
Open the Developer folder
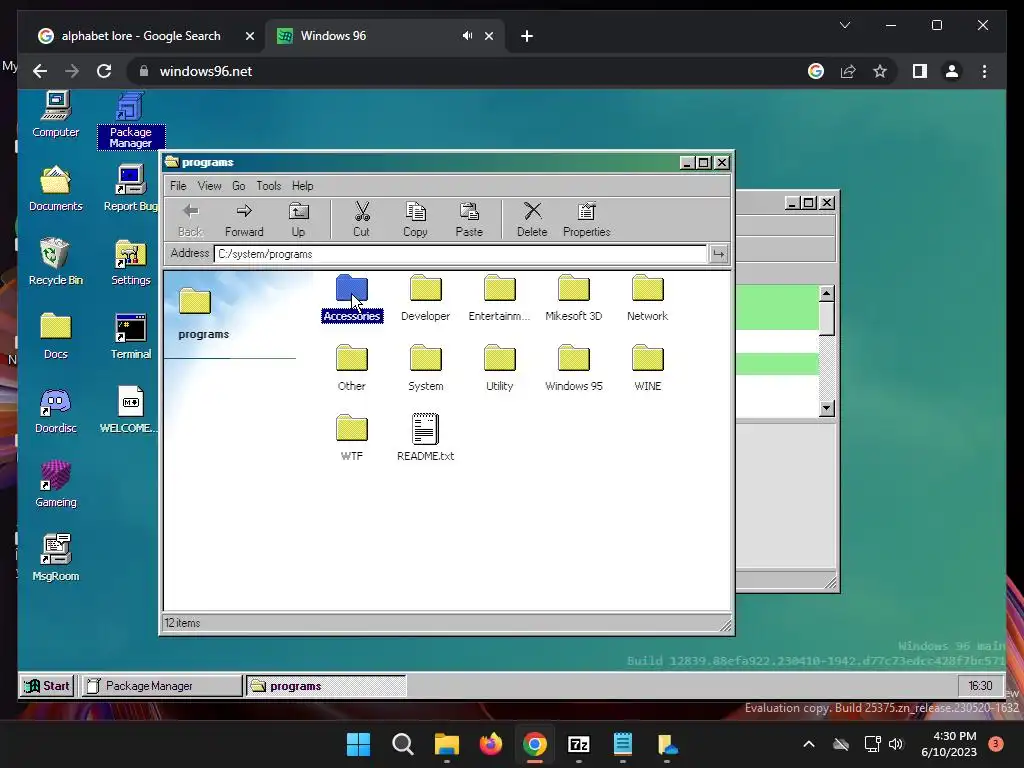click(425, 298)
